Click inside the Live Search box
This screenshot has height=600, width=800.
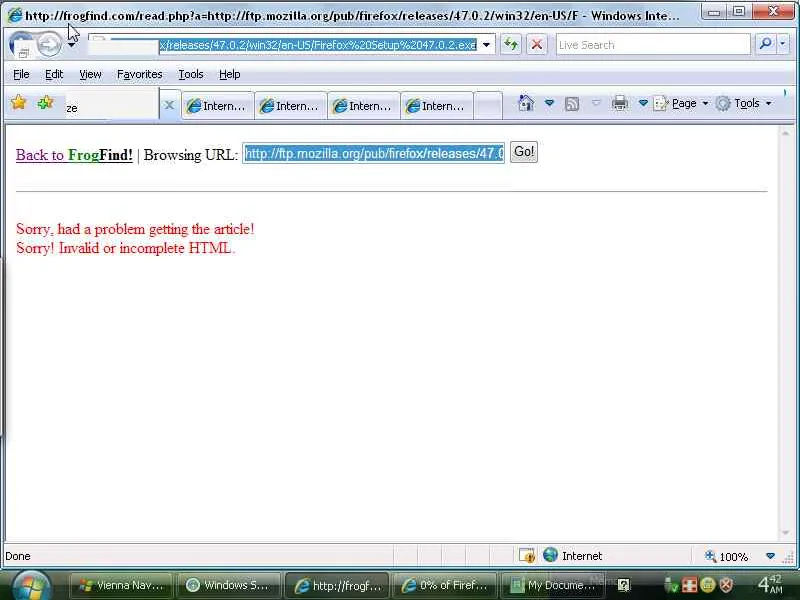[x=653, y=45]
